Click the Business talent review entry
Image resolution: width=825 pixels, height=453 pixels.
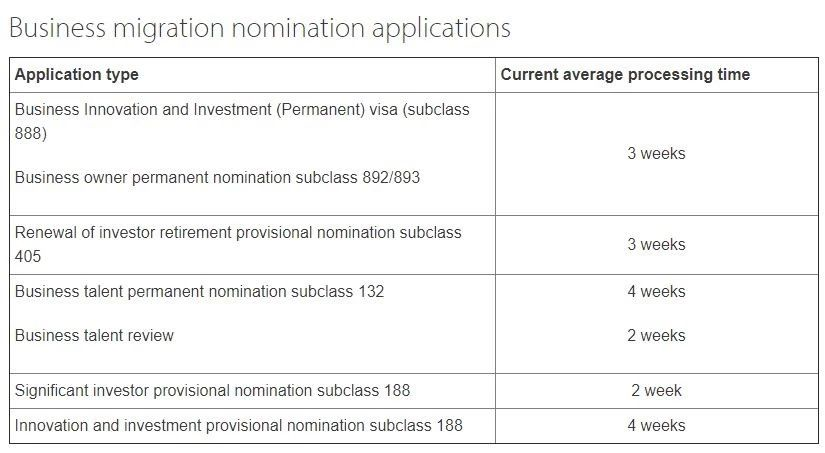tap(94, 336)
